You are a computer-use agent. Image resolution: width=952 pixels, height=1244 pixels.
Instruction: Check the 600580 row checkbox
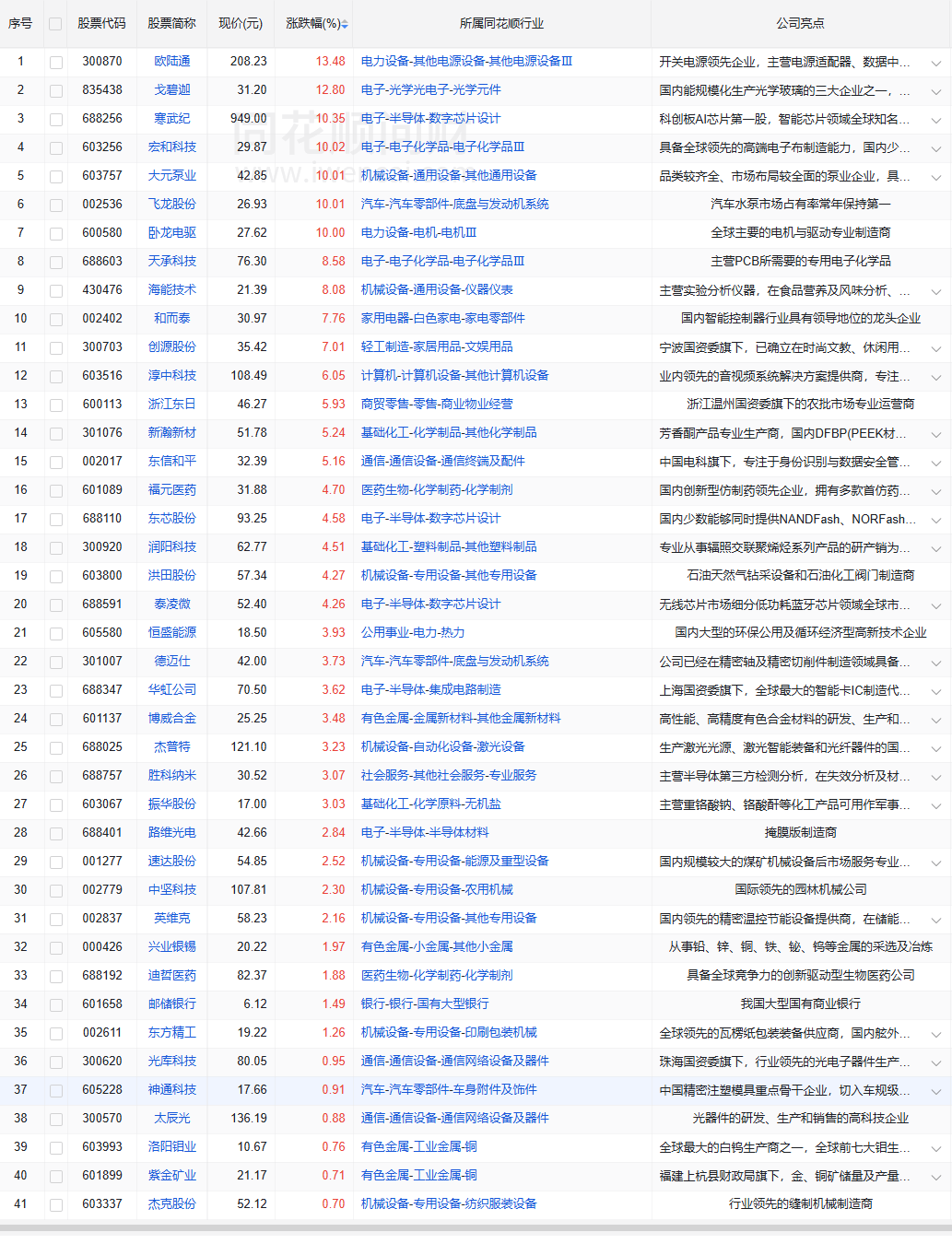click(x=56, y=233)
